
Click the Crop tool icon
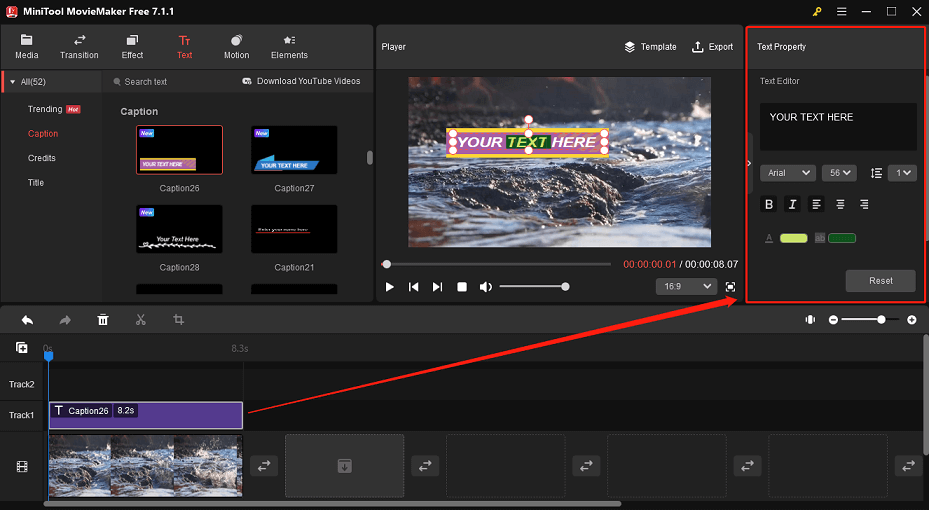point(178,320)
